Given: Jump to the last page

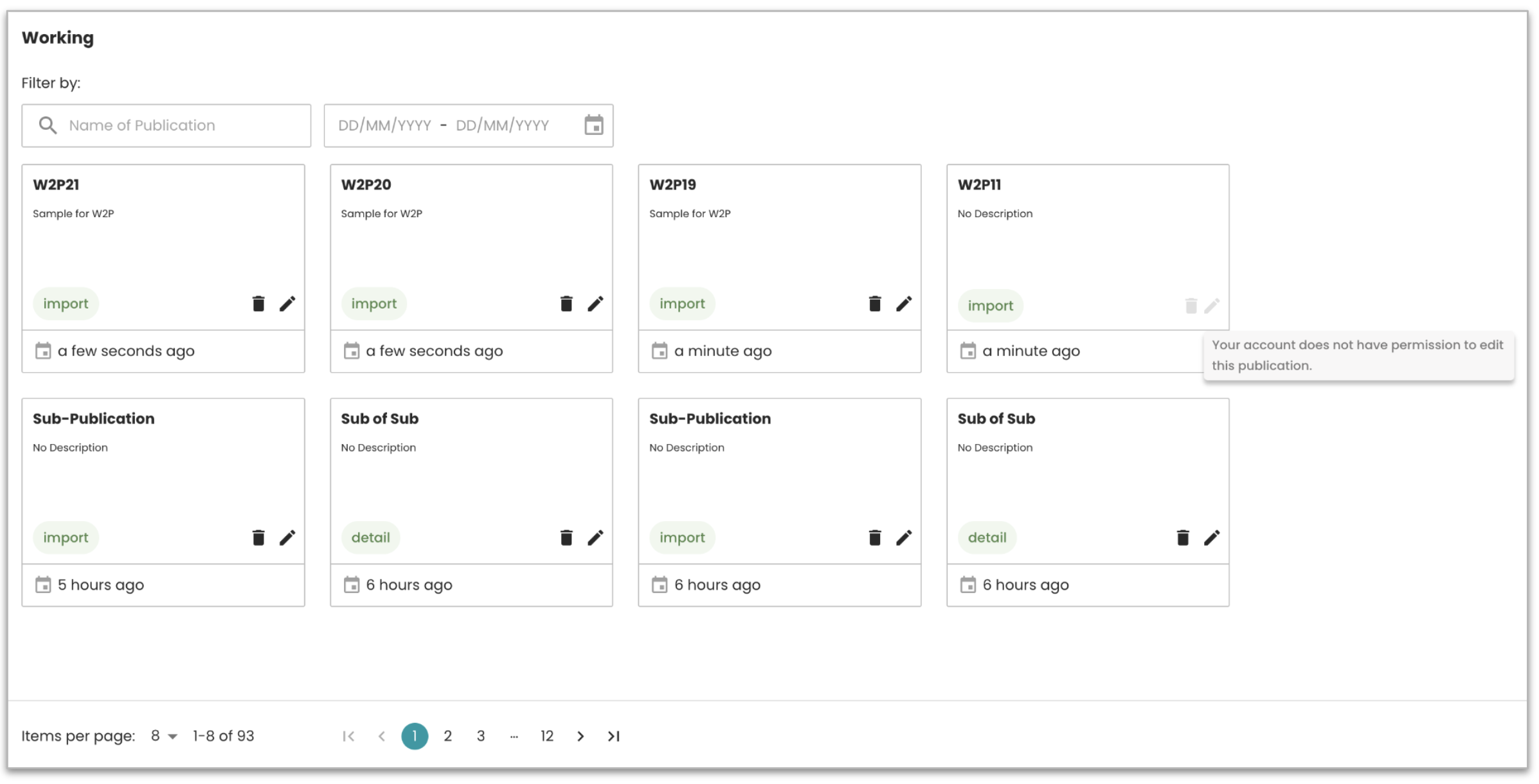Looking at the screenshot, I should coord(614,736).
